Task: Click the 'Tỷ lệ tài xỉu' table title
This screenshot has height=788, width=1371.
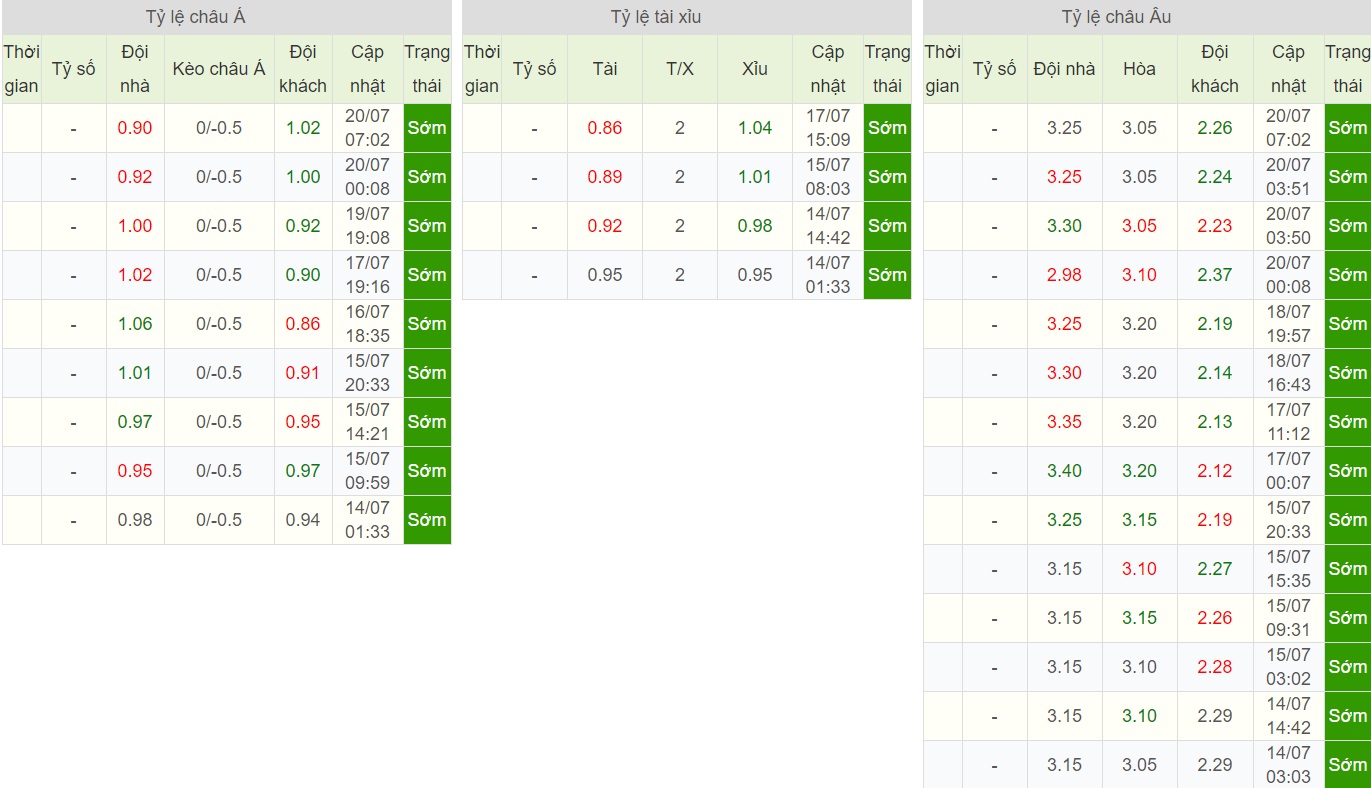Action: [x=657, y=17]
